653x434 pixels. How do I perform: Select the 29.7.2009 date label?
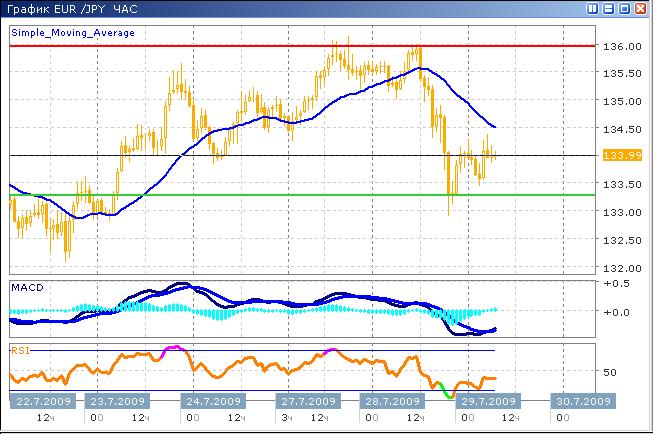click(488, 402)
